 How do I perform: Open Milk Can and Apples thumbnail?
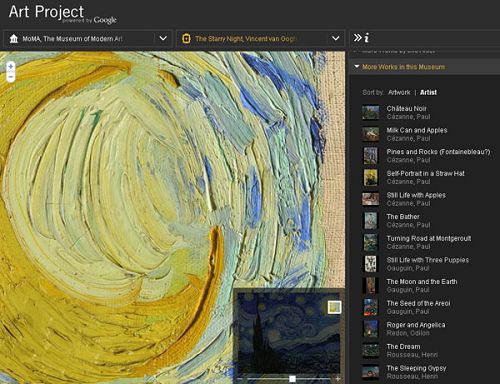click(x=370, y=134)
